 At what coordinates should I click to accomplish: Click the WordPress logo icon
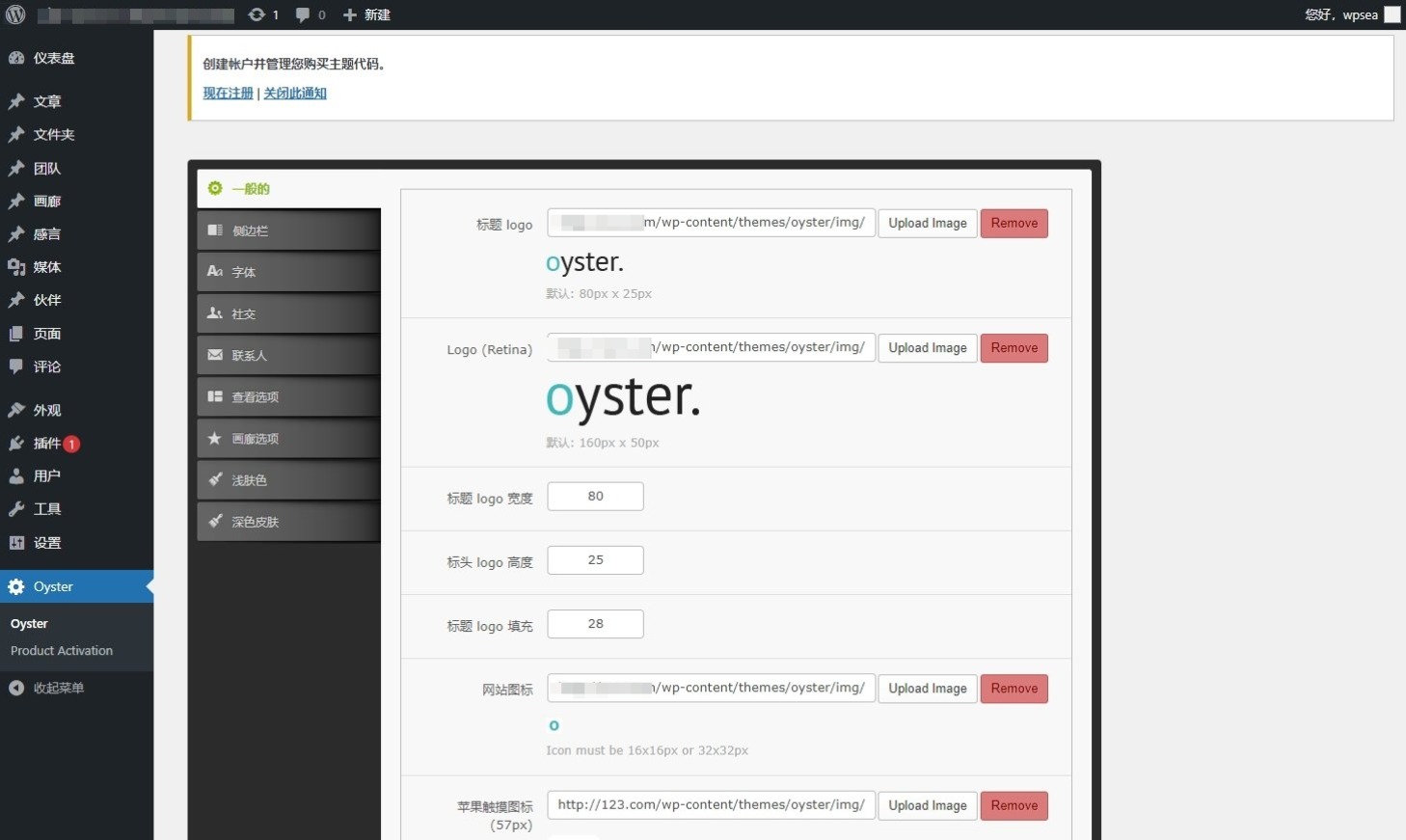[x=15, y=14]
